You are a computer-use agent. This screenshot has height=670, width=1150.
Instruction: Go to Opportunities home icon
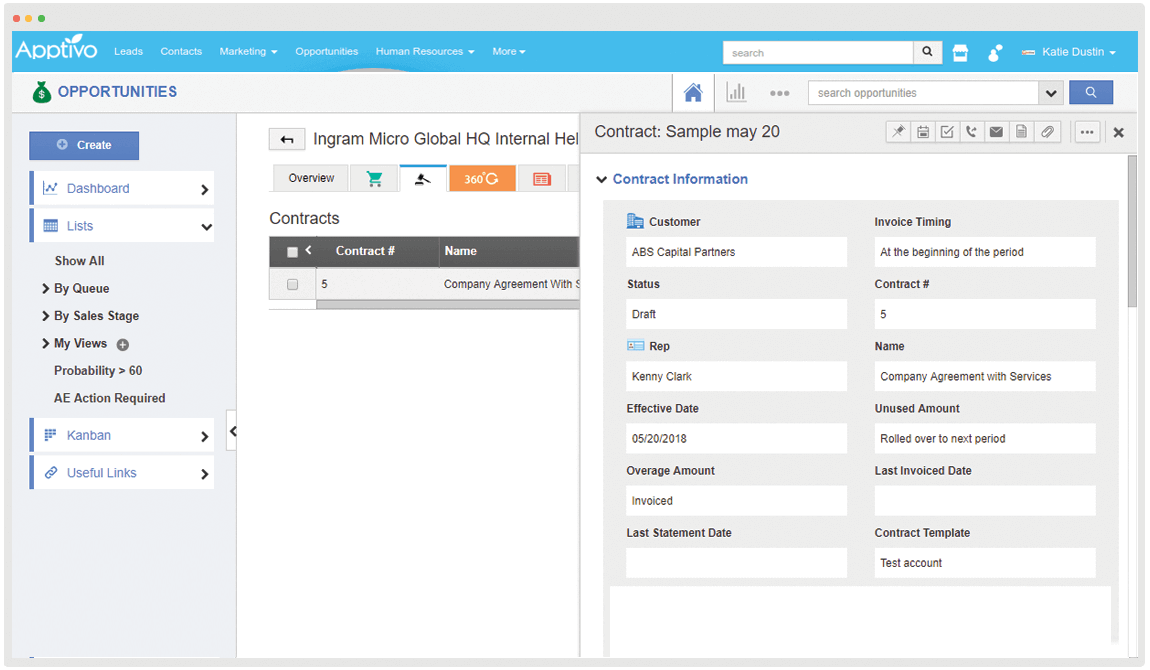pos(693,93)
